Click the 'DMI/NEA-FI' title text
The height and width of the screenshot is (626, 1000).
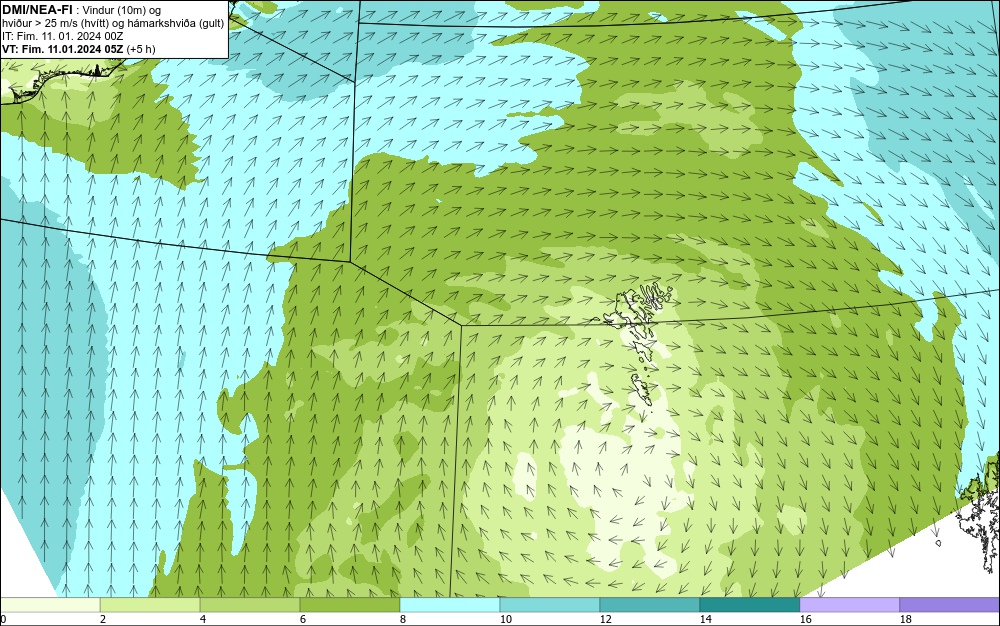(36, 10)
